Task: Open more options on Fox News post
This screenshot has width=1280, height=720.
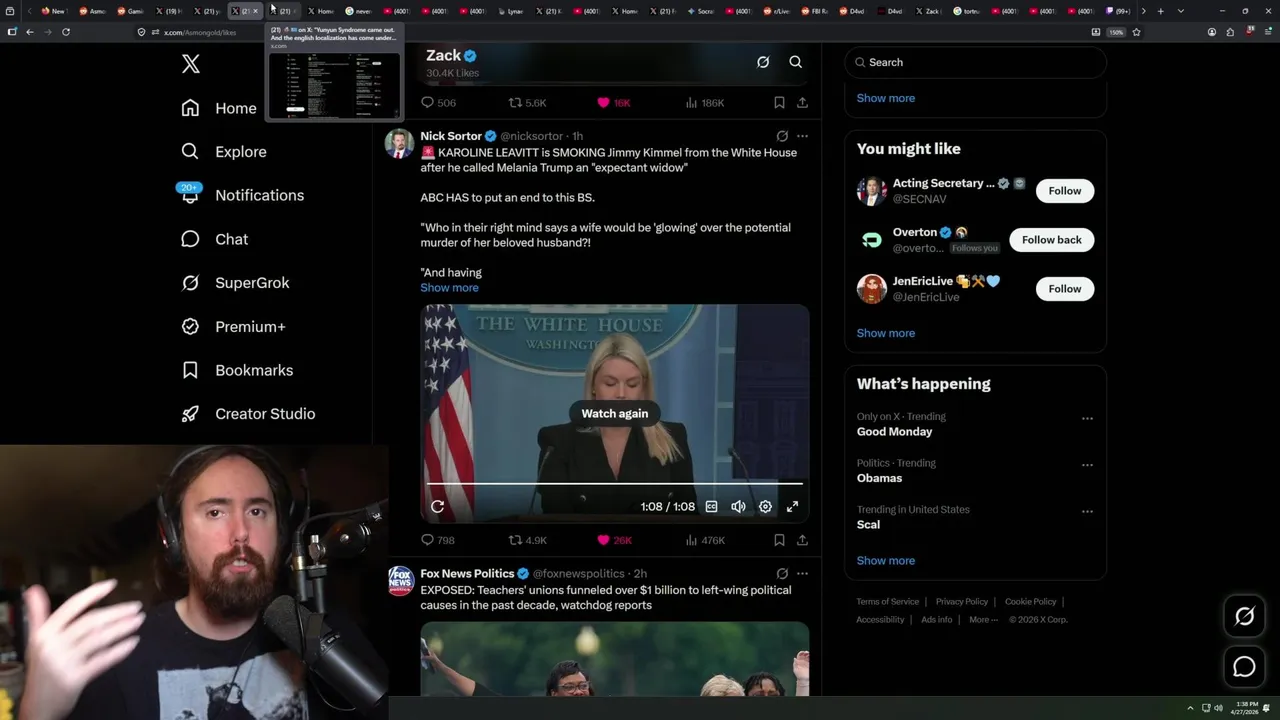Action: click(x=802, y=574)
